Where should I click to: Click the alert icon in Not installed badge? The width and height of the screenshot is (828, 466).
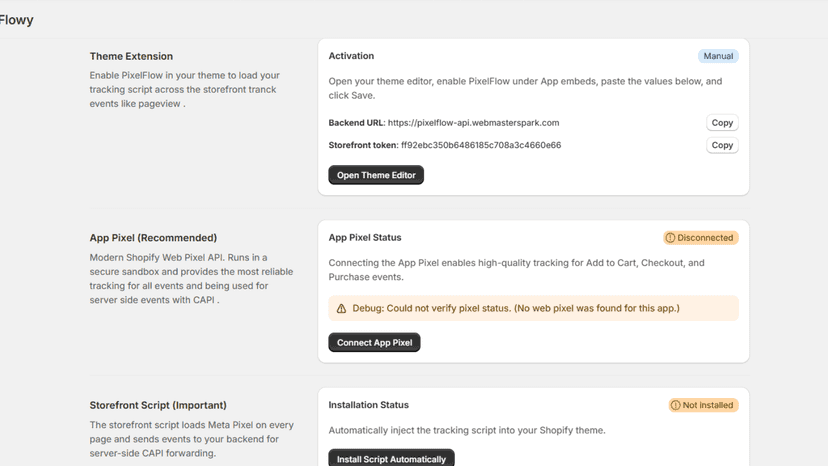click(x=675, y=405)
